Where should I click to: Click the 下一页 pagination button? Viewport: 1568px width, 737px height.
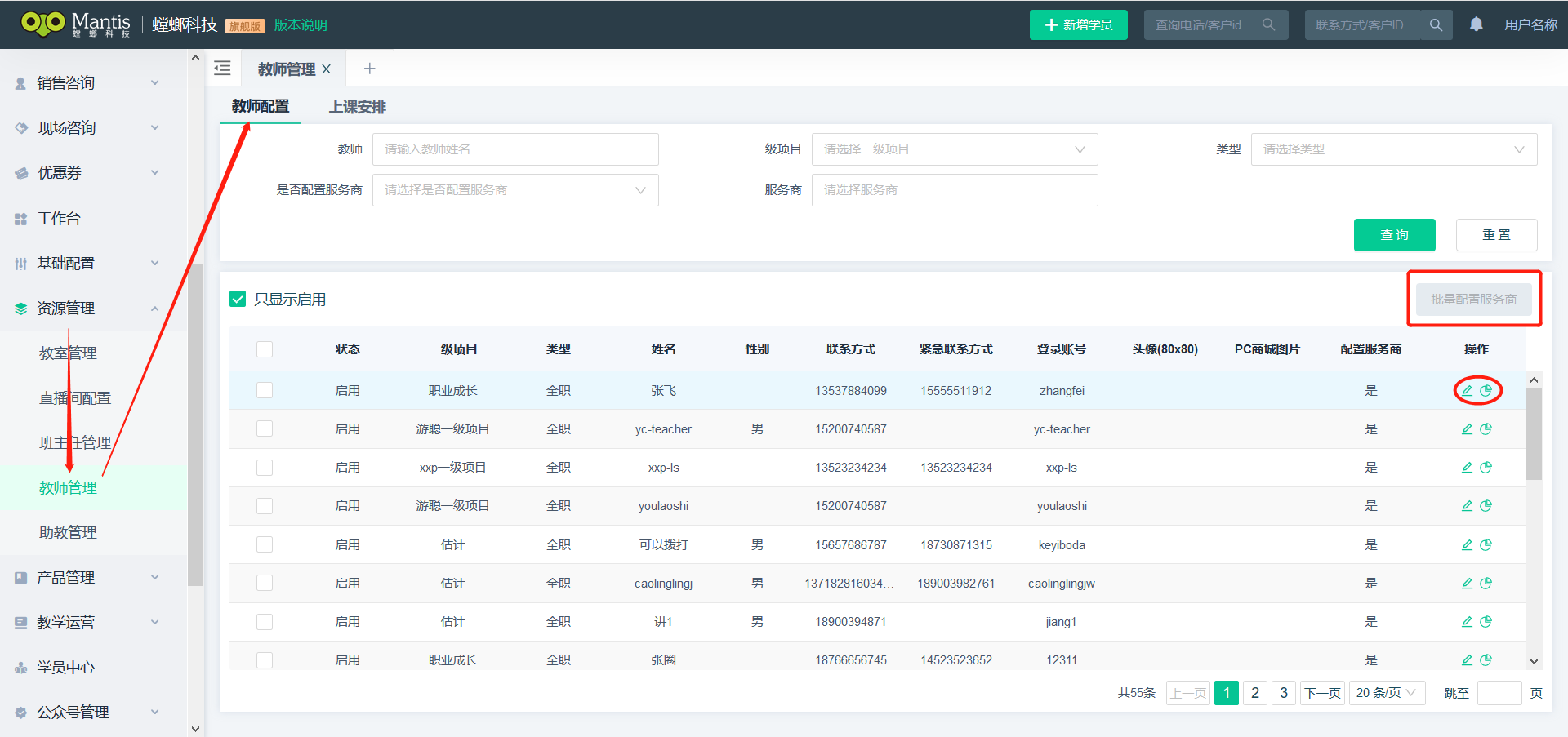pyautogui.click(x=1322, y=693)
